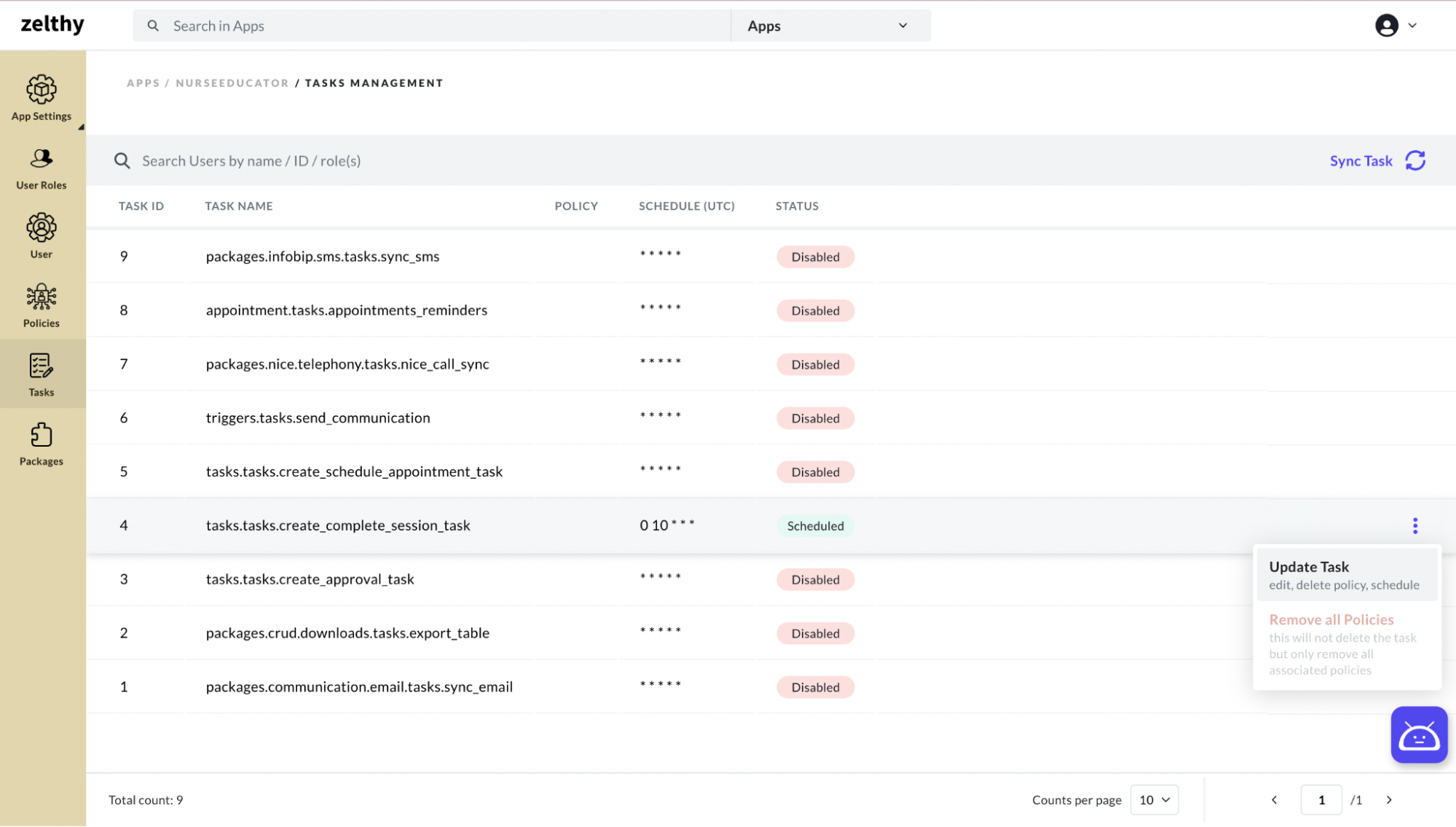Click STATUS column header
The height and width of the screenshot is (827, 1456).
click(797, 206)
